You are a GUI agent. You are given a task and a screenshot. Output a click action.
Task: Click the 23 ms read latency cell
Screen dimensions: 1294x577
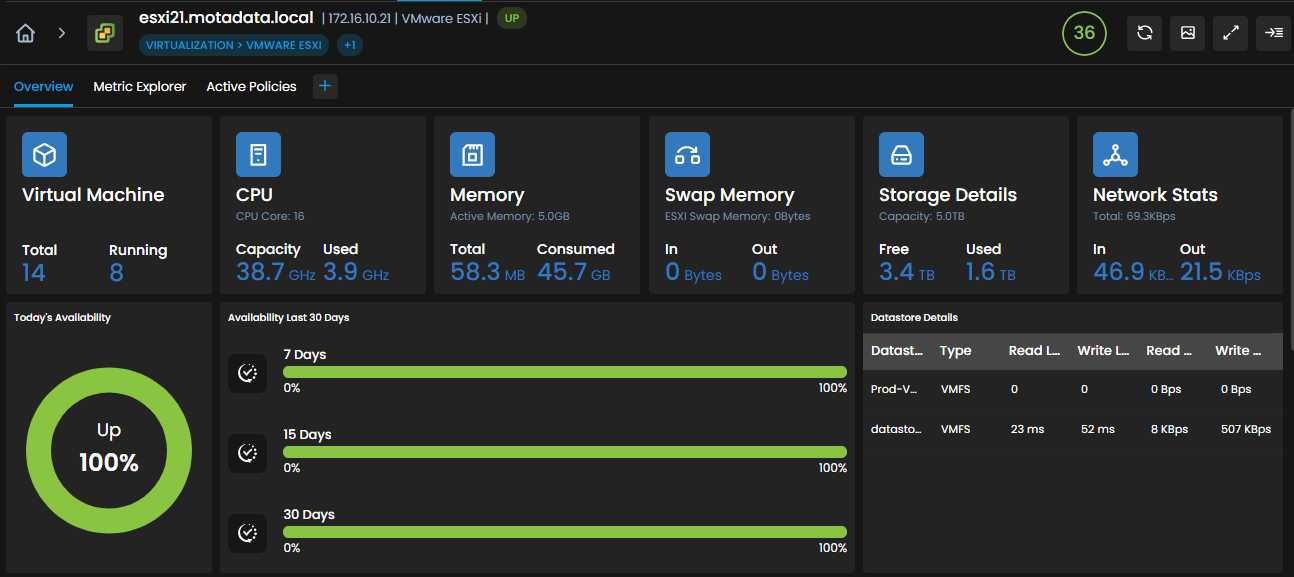click(1027, 429)
